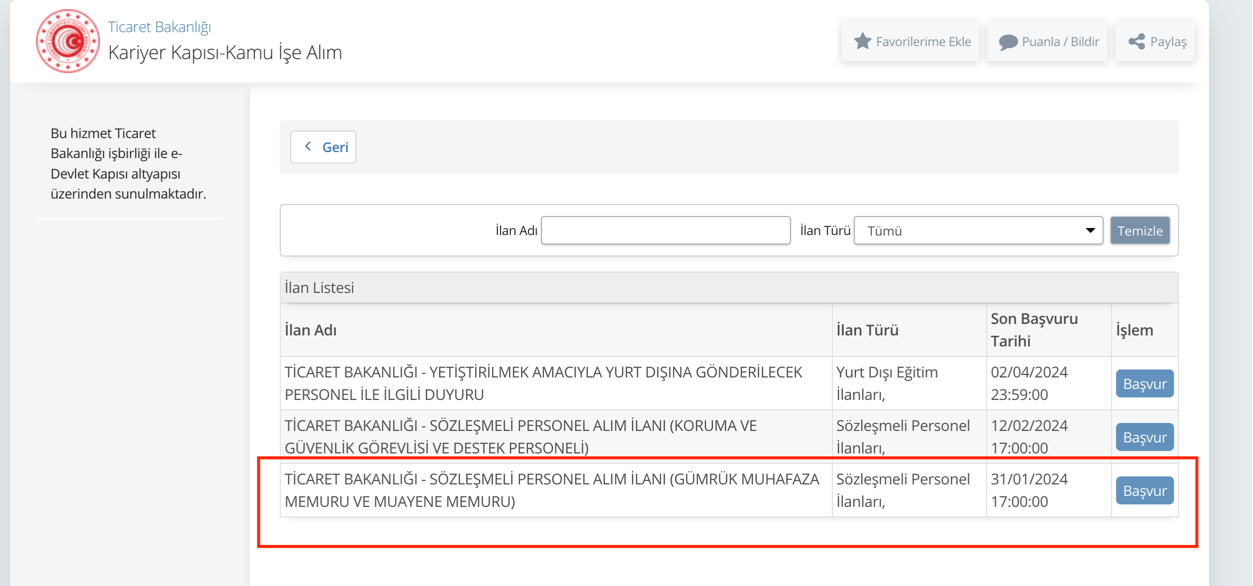
Task: Open the İlan Türü Tümü dropdown
Action: (x=978, y=230)
